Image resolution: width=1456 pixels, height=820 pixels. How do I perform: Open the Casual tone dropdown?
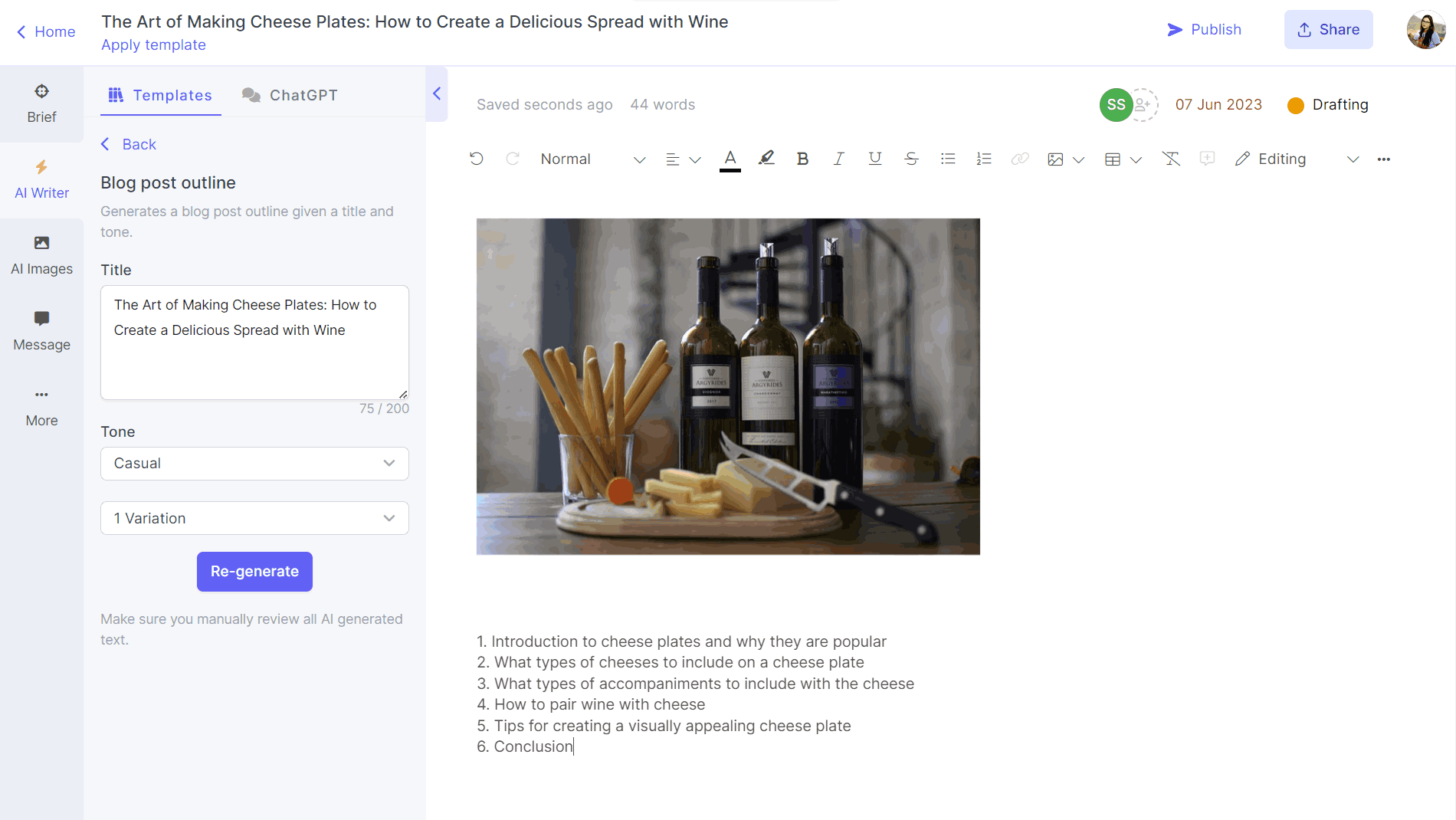click(x=254, y=464)
